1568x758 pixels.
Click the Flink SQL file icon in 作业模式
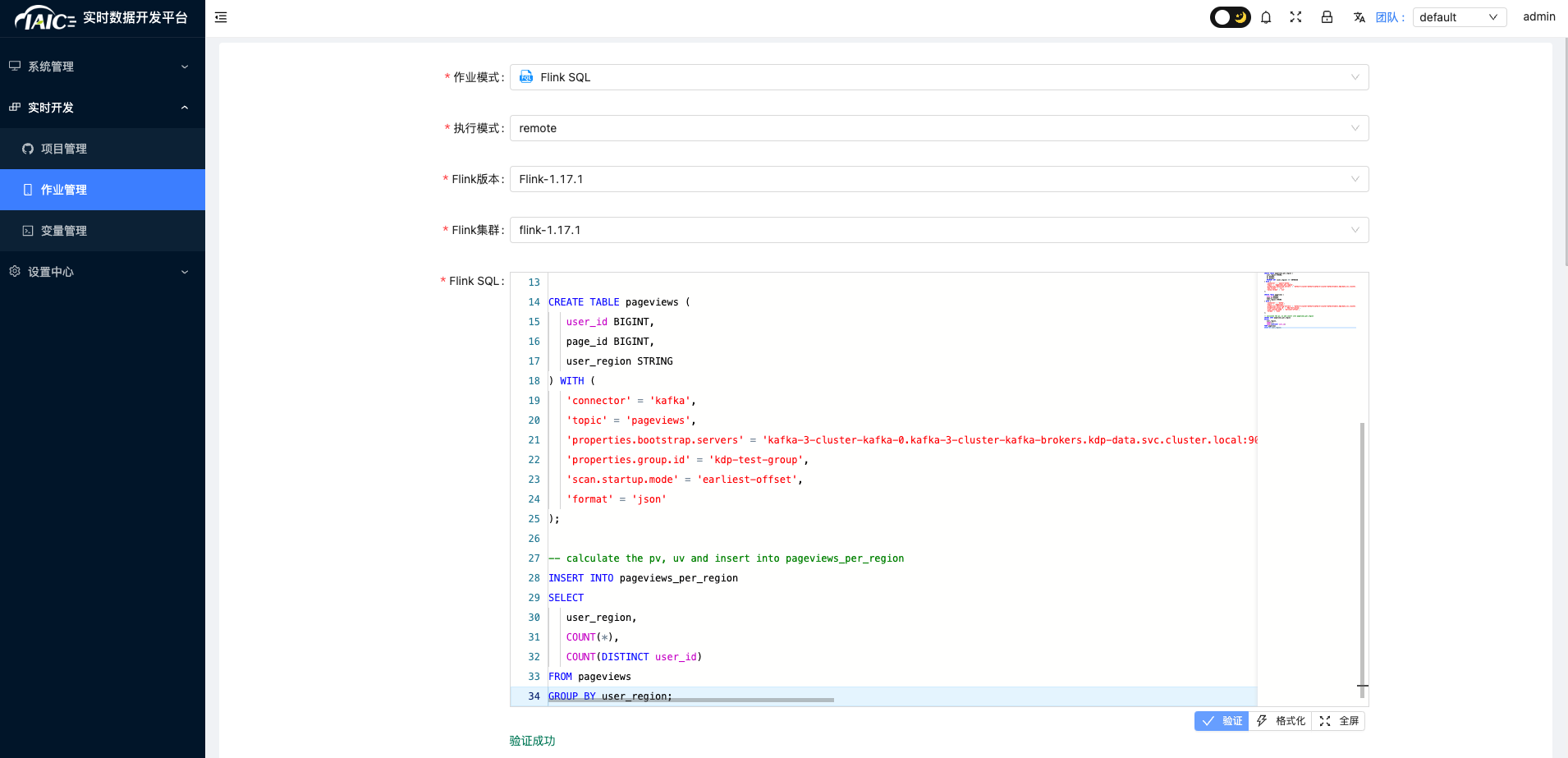(x=526, y=76)
